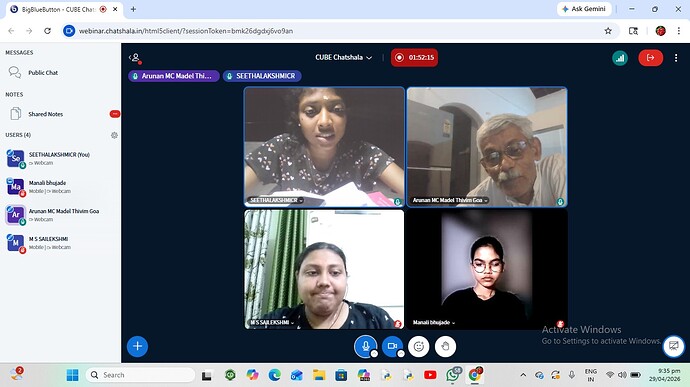Toggle webcam sharing button

point(392,346)
